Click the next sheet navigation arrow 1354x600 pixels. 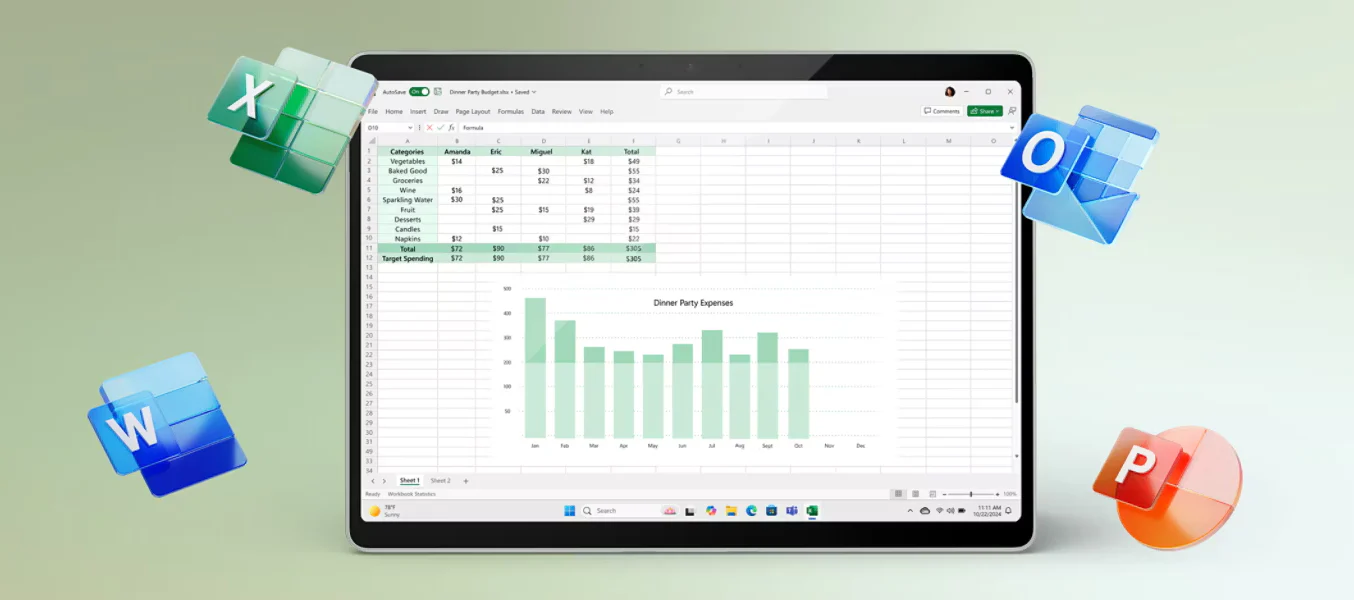[384, 481]
